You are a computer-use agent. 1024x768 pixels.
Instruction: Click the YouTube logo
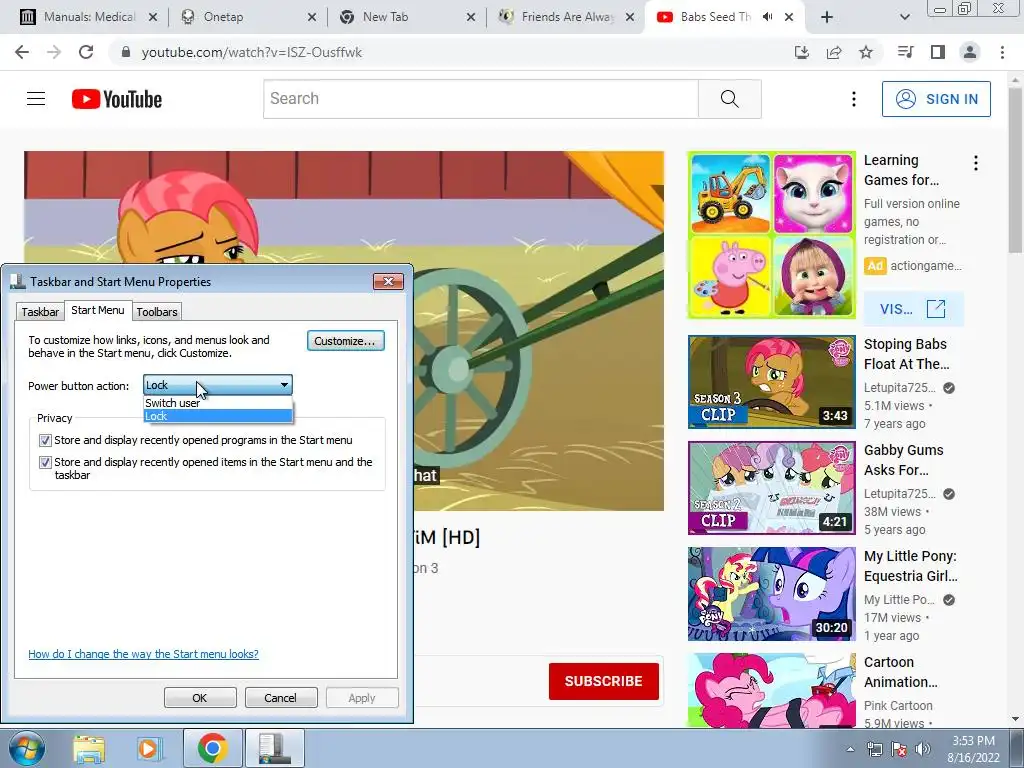(x=117, y=99)
